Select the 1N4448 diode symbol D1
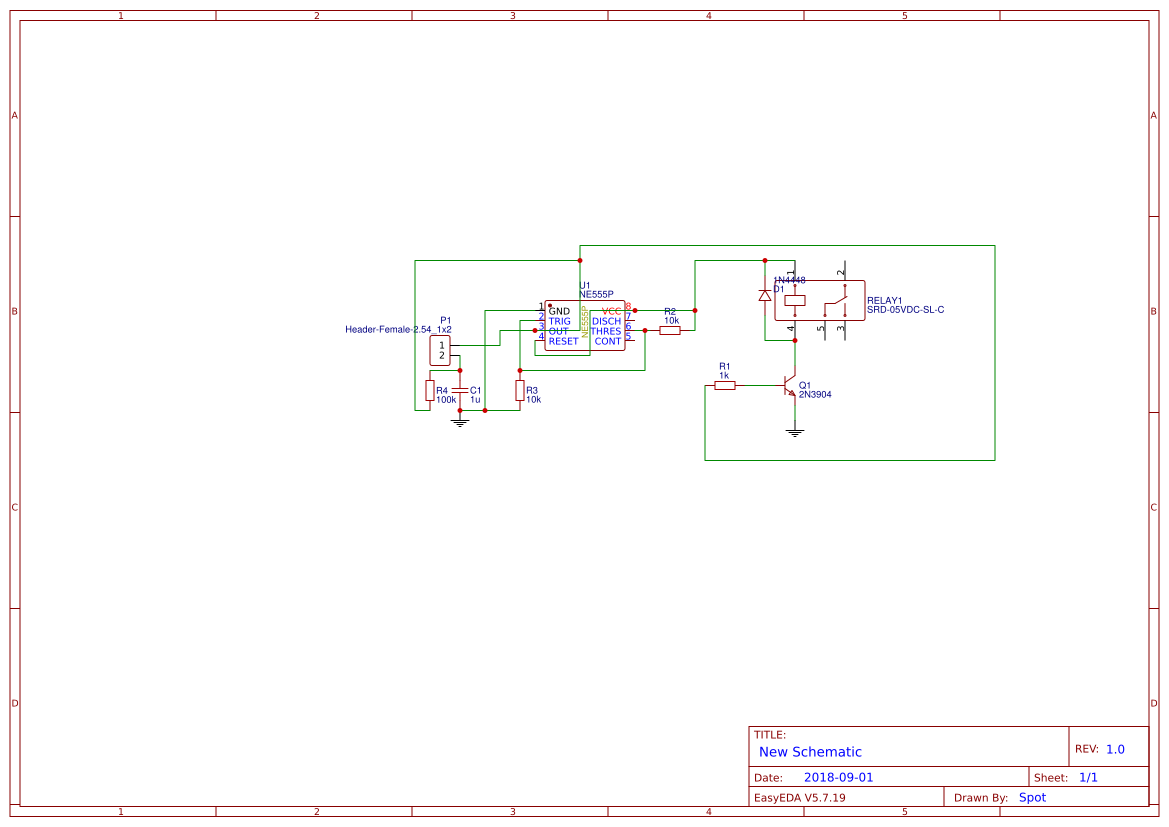1169x827 pixels. pyautogui.click(x=765, y=296)
